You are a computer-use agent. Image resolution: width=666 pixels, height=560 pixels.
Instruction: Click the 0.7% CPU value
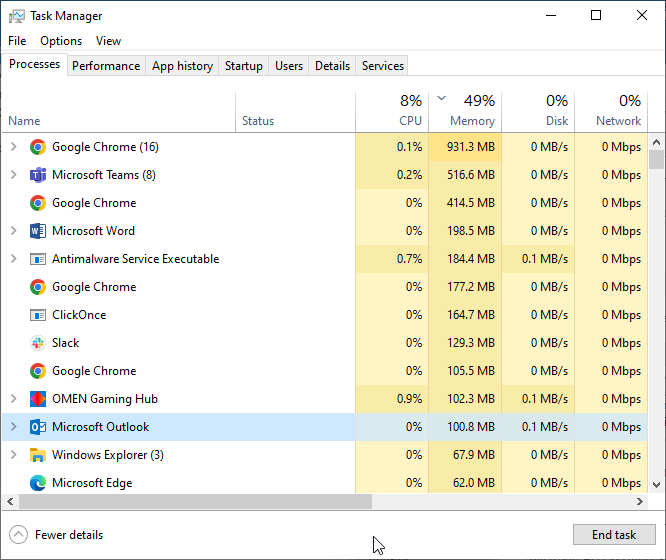pyautogui.click(x=409, y=259)
